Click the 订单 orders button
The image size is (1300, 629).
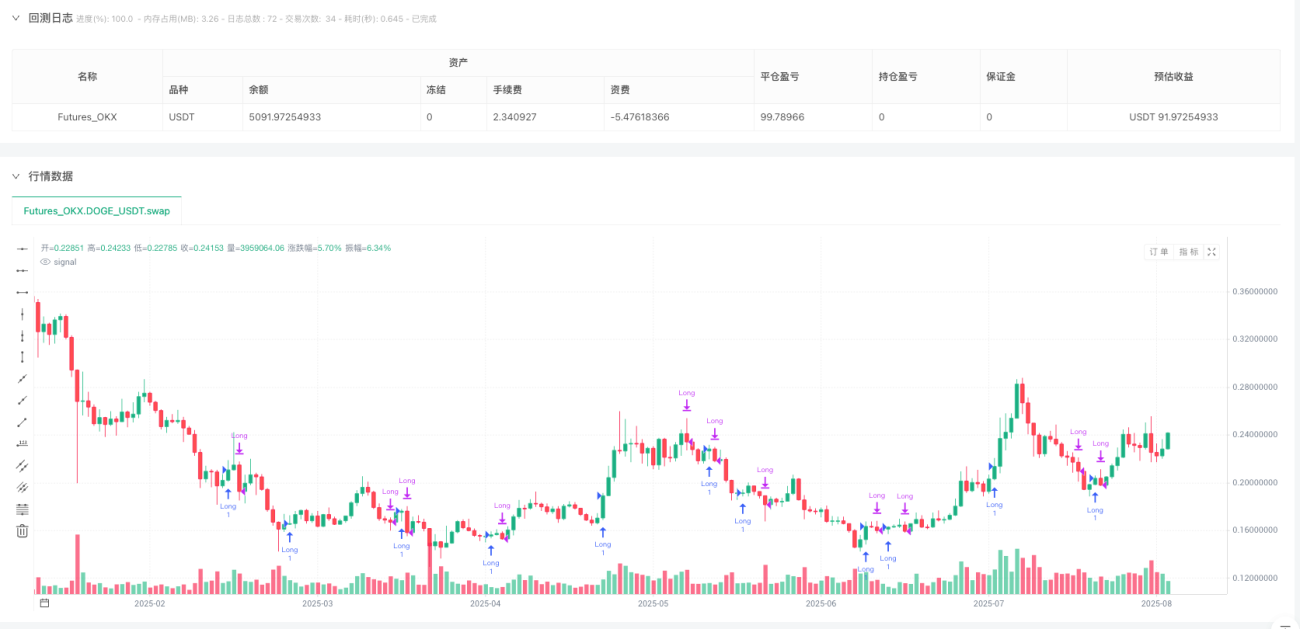click(1159, 252)
